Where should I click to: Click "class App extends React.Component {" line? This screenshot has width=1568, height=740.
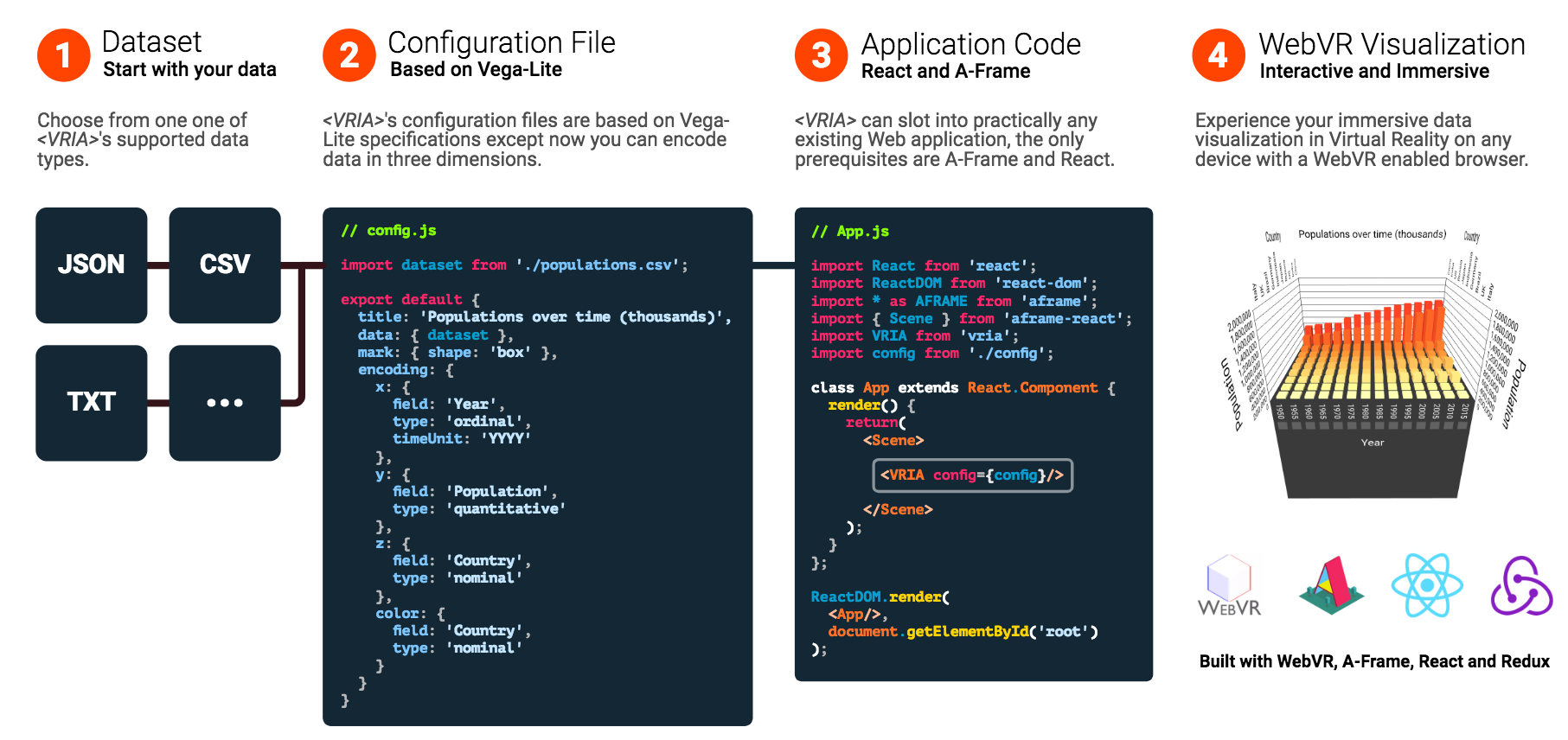coord(963,388)
